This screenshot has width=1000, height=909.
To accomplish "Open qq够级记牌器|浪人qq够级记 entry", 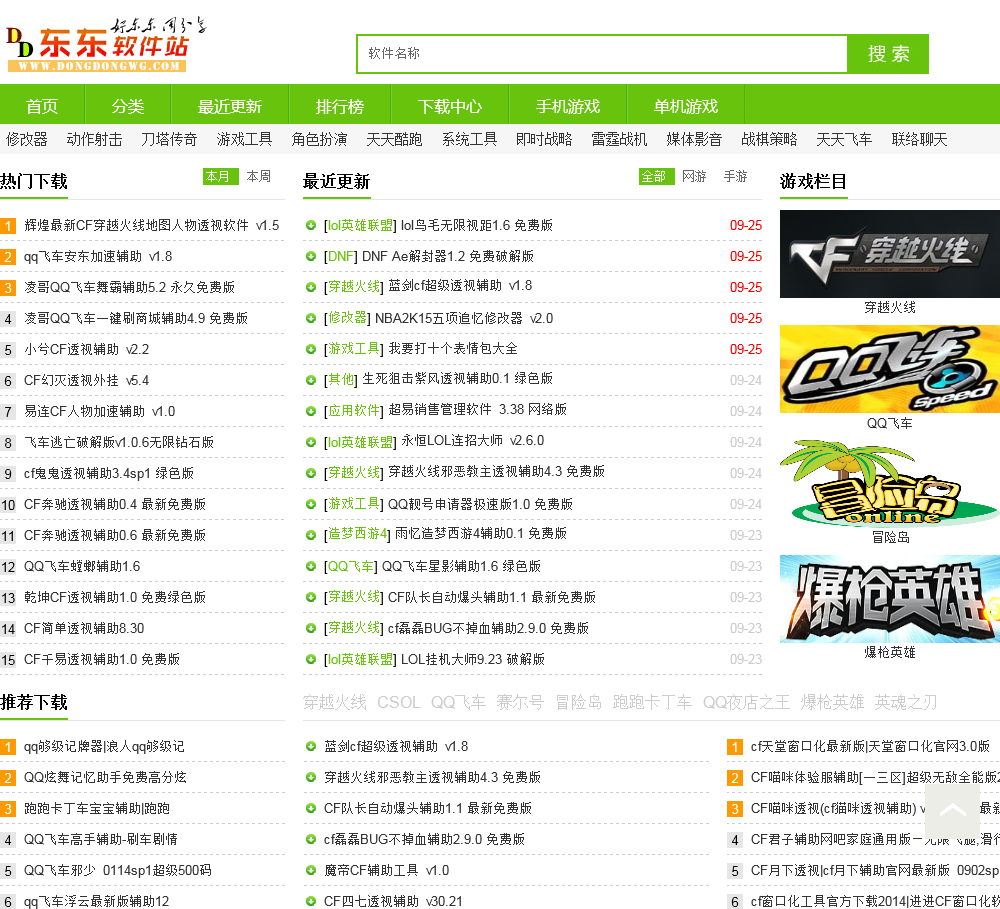I will coord(104,746).
